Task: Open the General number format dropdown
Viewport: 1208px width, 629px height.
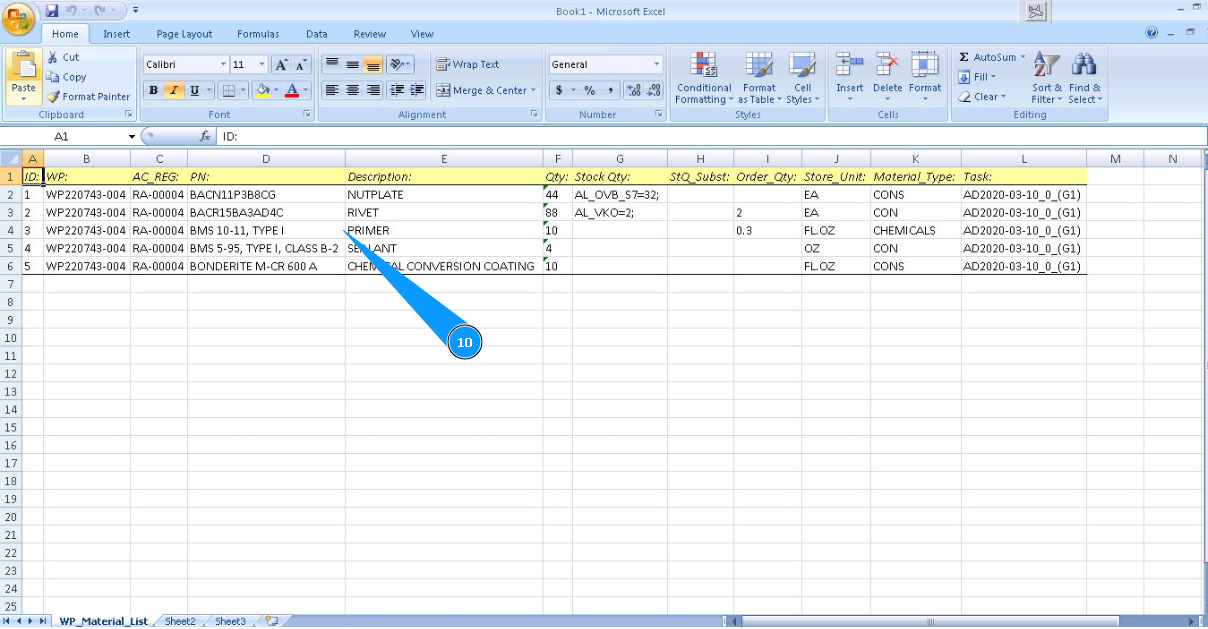Action: click(x=657, y=64)
